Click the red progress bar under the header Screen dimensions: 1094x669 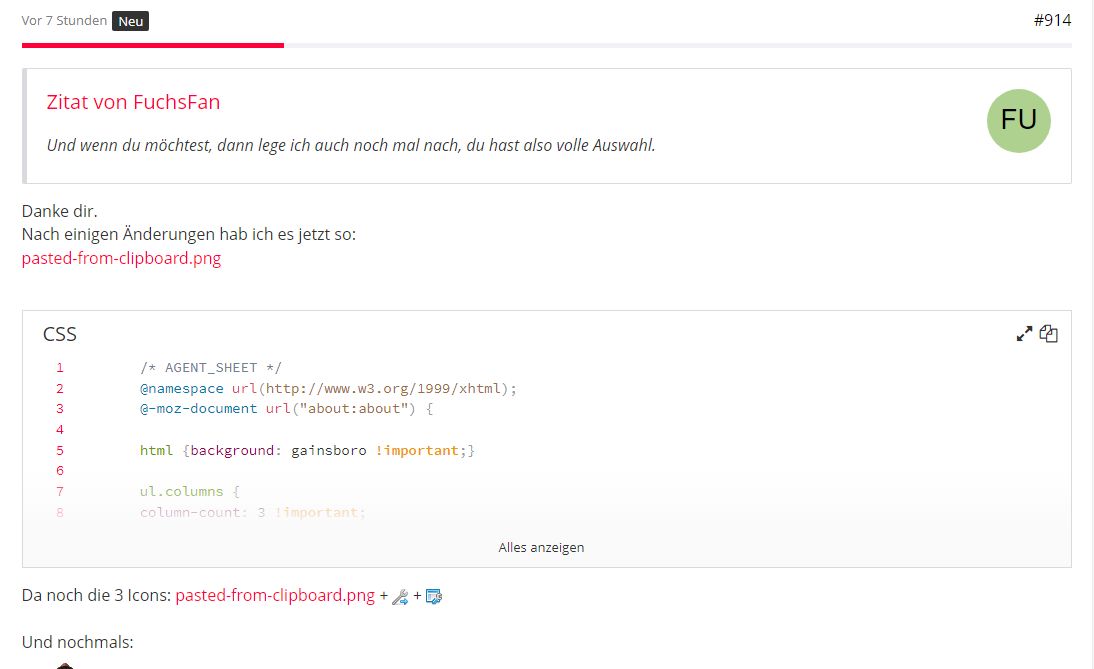(x=152, y=45)
